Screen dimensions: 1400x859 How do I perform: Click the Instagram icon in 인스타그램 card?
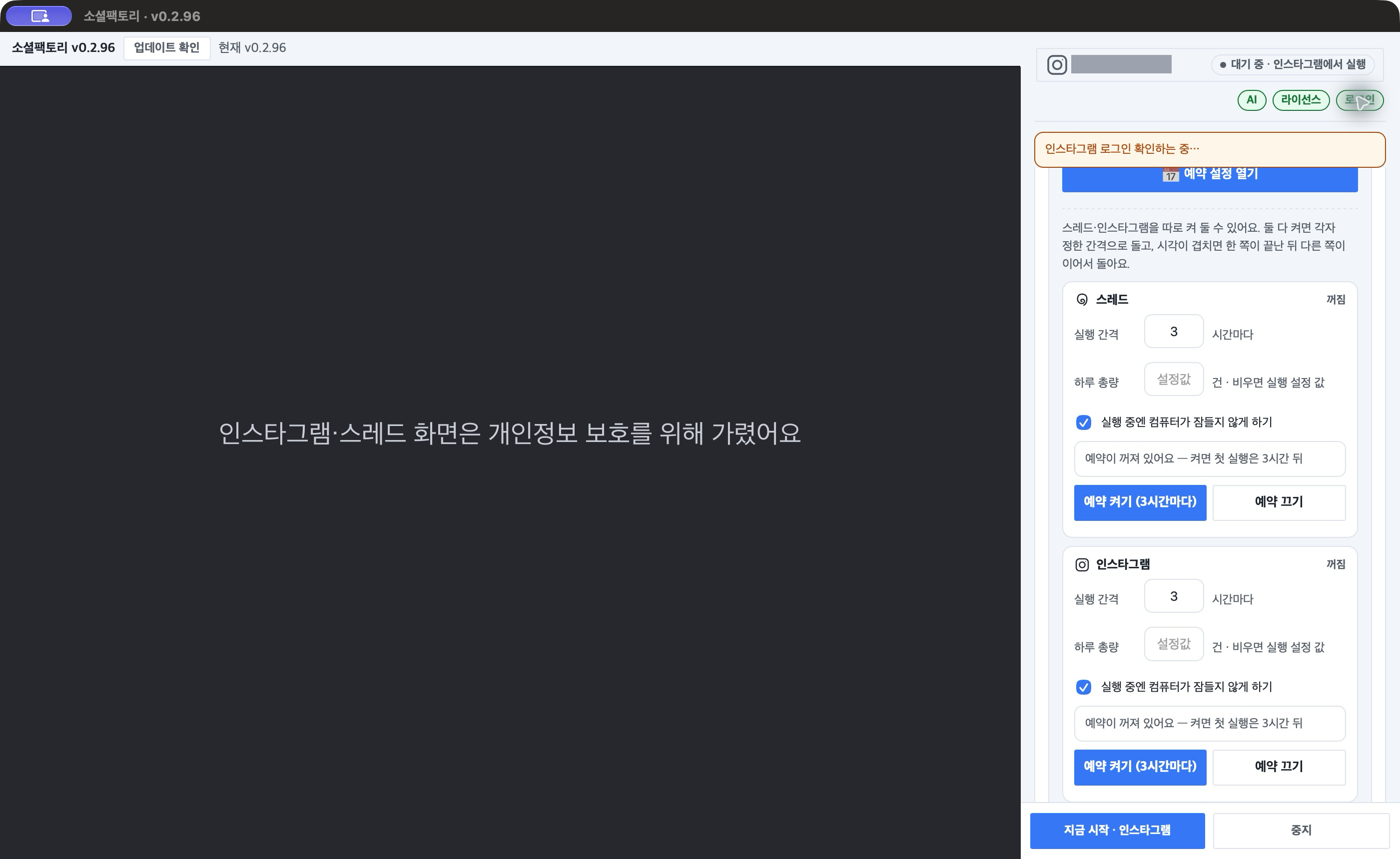pos(1082,564)
